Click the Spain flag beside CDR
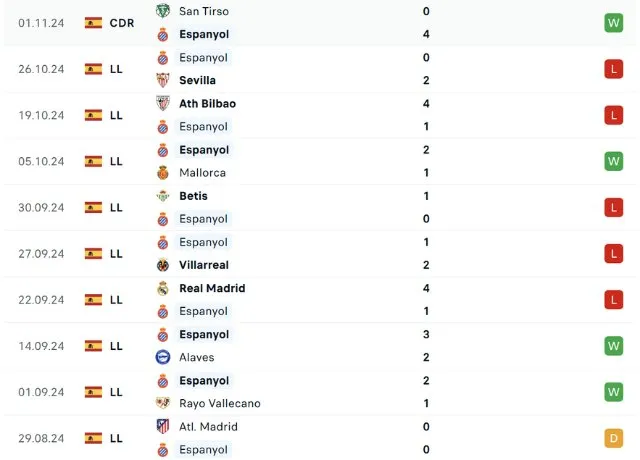The image size is (640, 460). tap(93, 22)
